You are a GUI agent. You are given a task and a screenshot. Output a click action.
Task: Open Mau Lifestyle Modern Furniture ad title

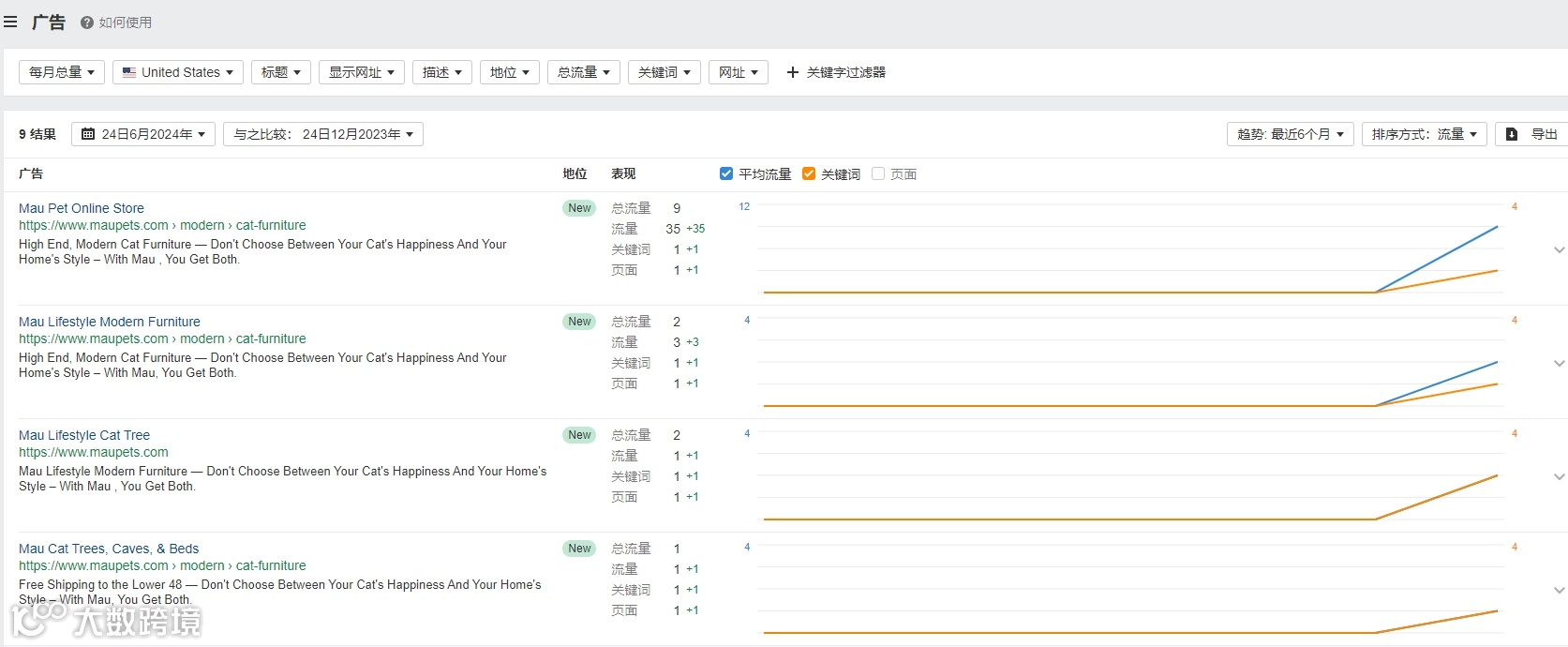coord(110,322)
